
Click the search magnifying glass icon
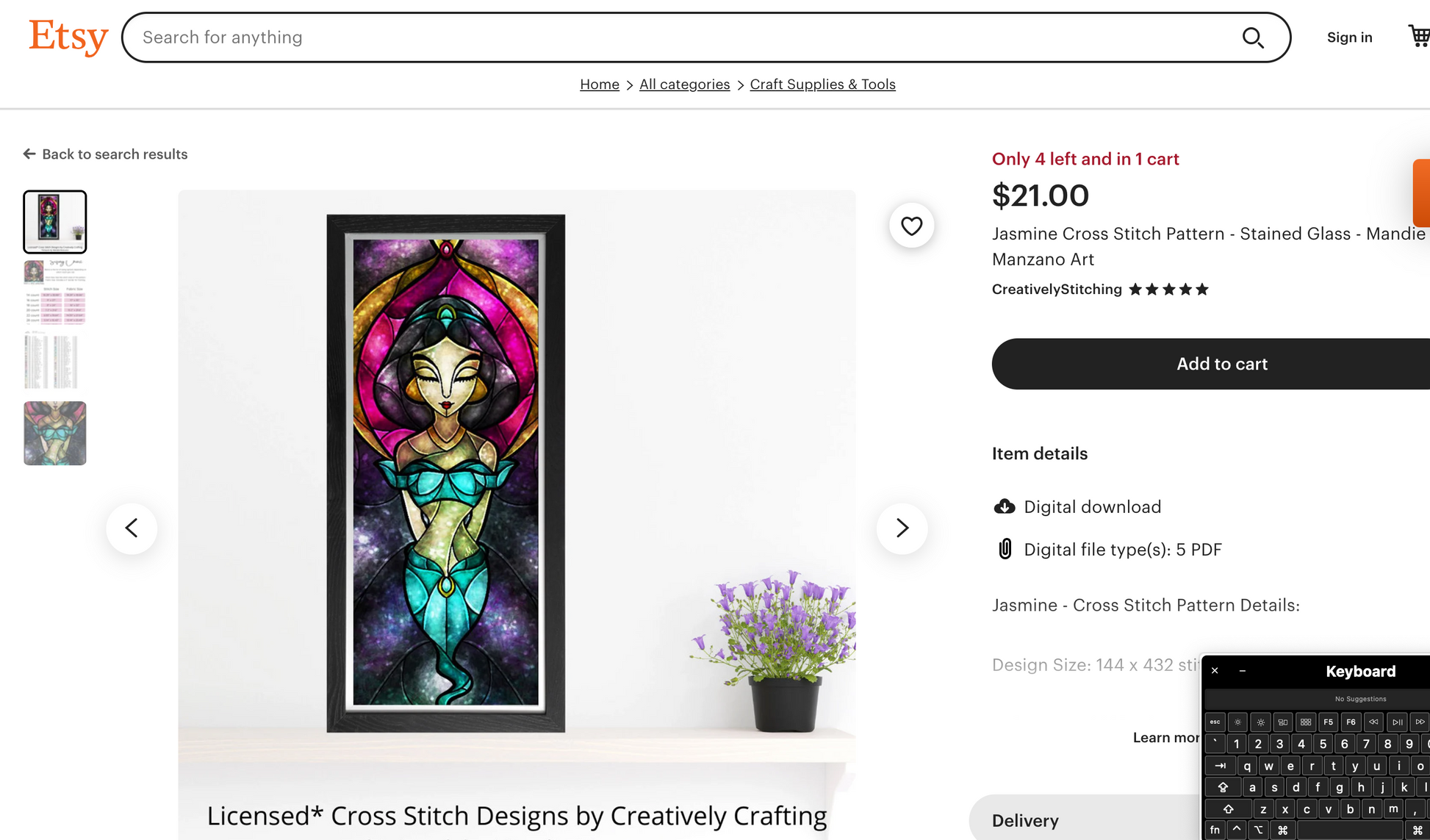pos(1253,37)
